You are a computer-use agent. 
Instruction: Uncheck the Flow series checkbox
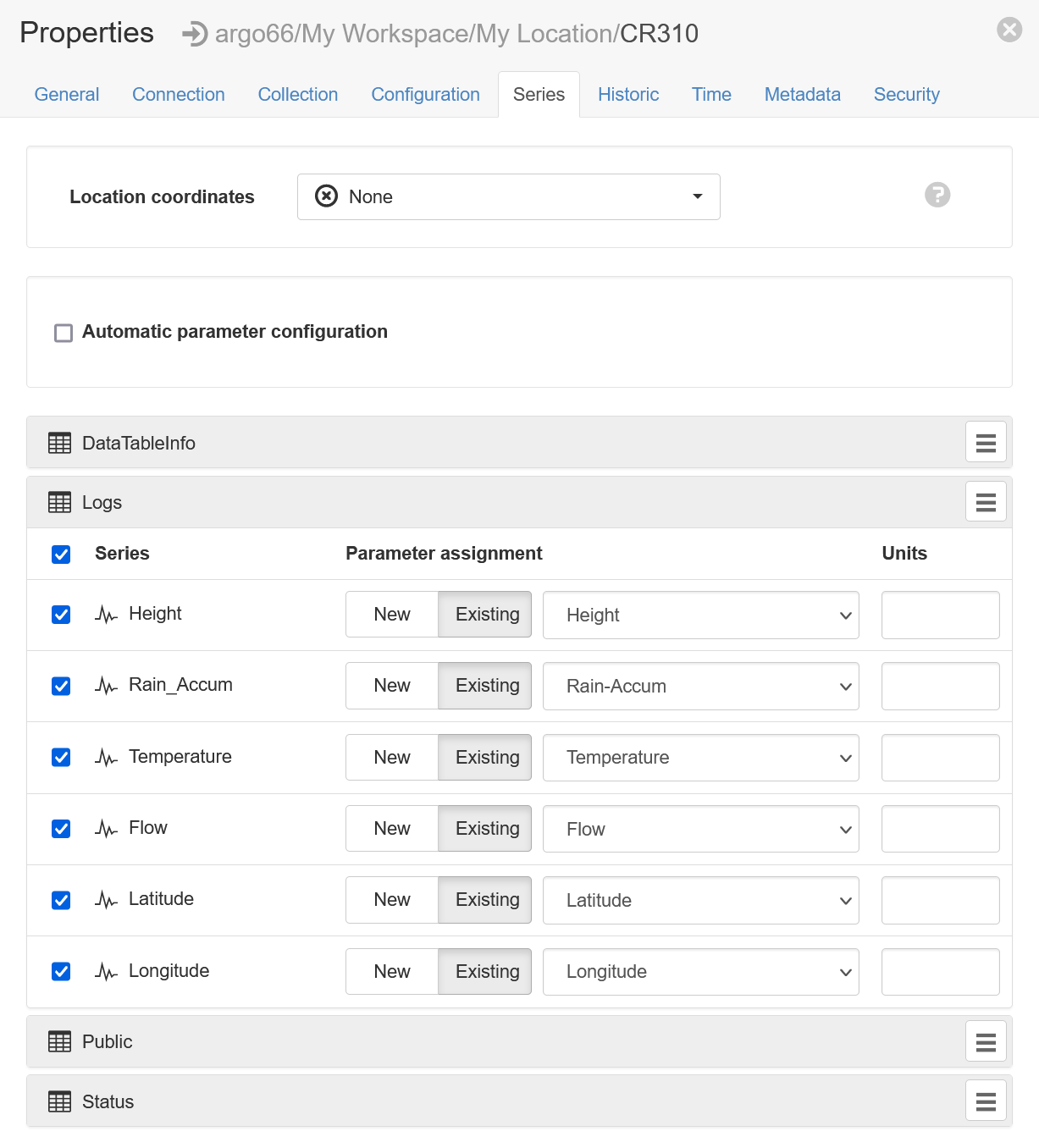coord(61,829)
